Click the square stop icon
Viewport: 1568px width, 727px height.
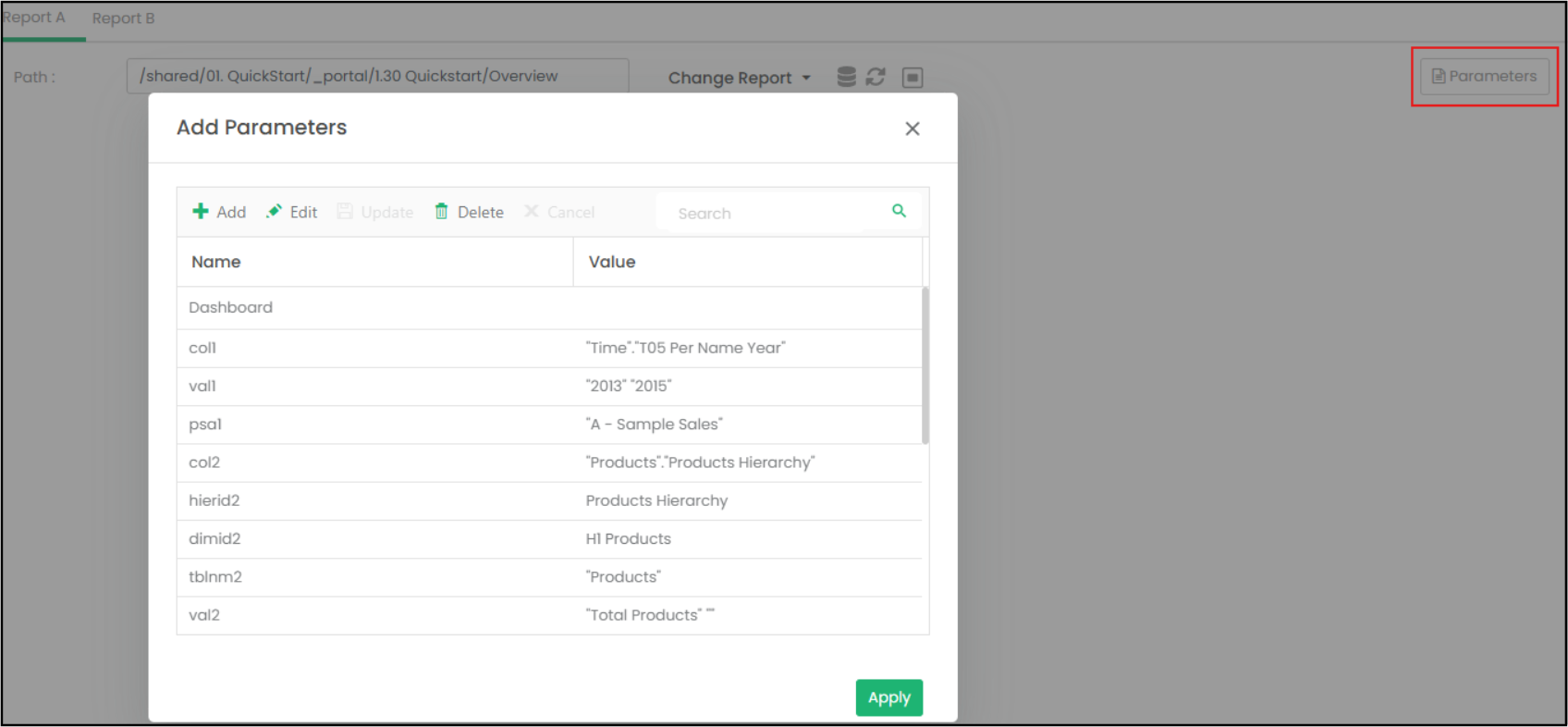tap(913, 78)
